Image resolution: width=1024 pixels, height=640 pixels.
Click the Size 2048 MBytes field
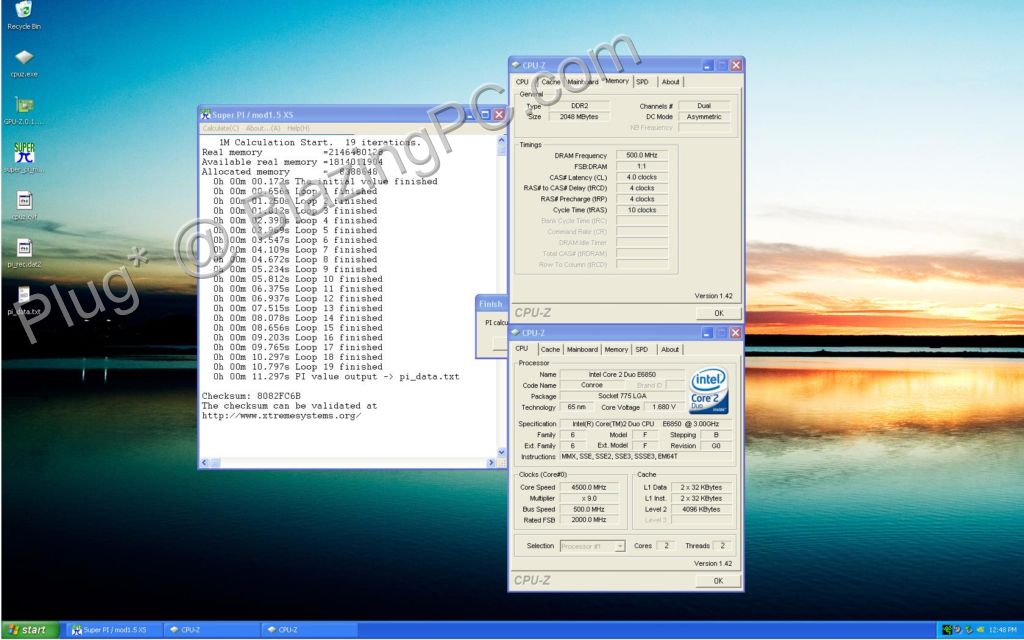click(x=579, y=116)
